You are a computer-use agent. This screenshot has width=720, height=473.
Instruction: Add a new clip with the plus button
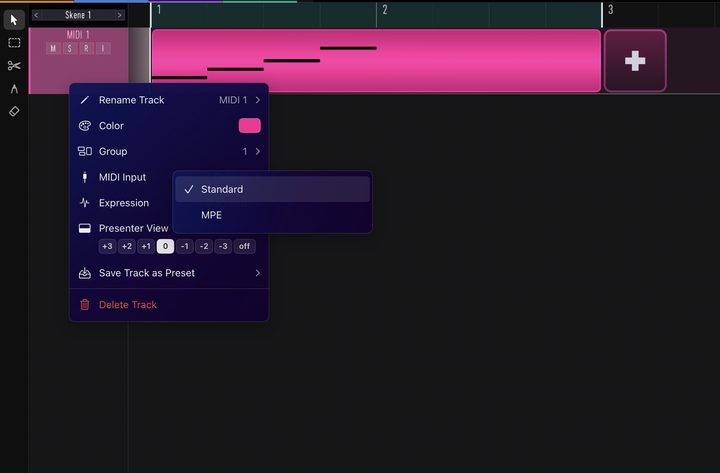(635, 61)
